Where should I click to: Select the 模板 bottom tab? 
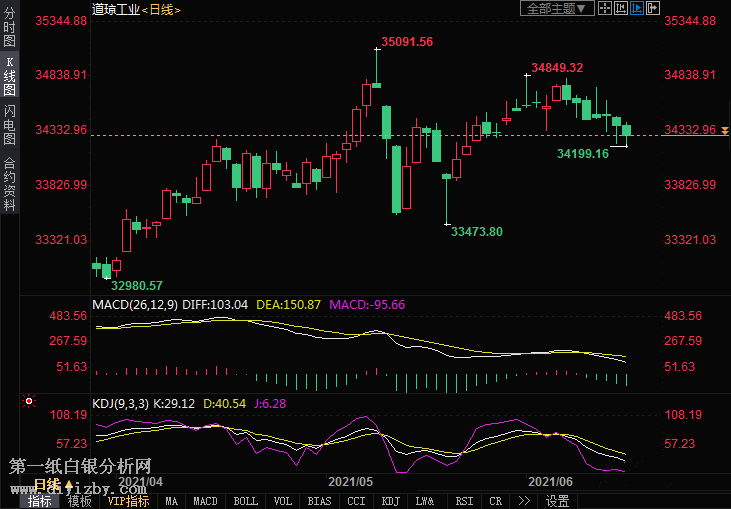(79, 501)
